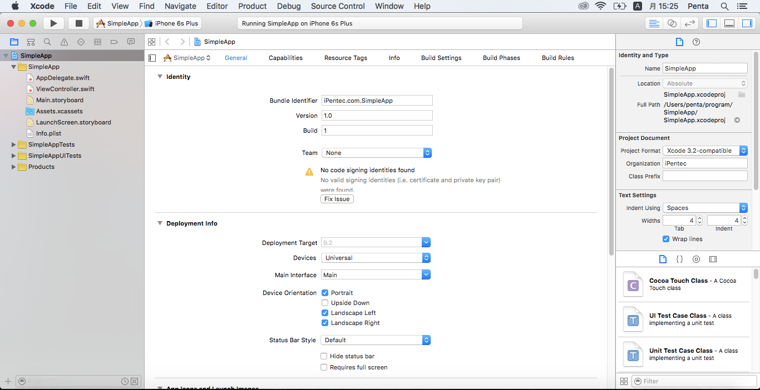Screen dimensions: 760x390
Task: Open Spotlight search in menu bar
Action: (x=725, y=6)
